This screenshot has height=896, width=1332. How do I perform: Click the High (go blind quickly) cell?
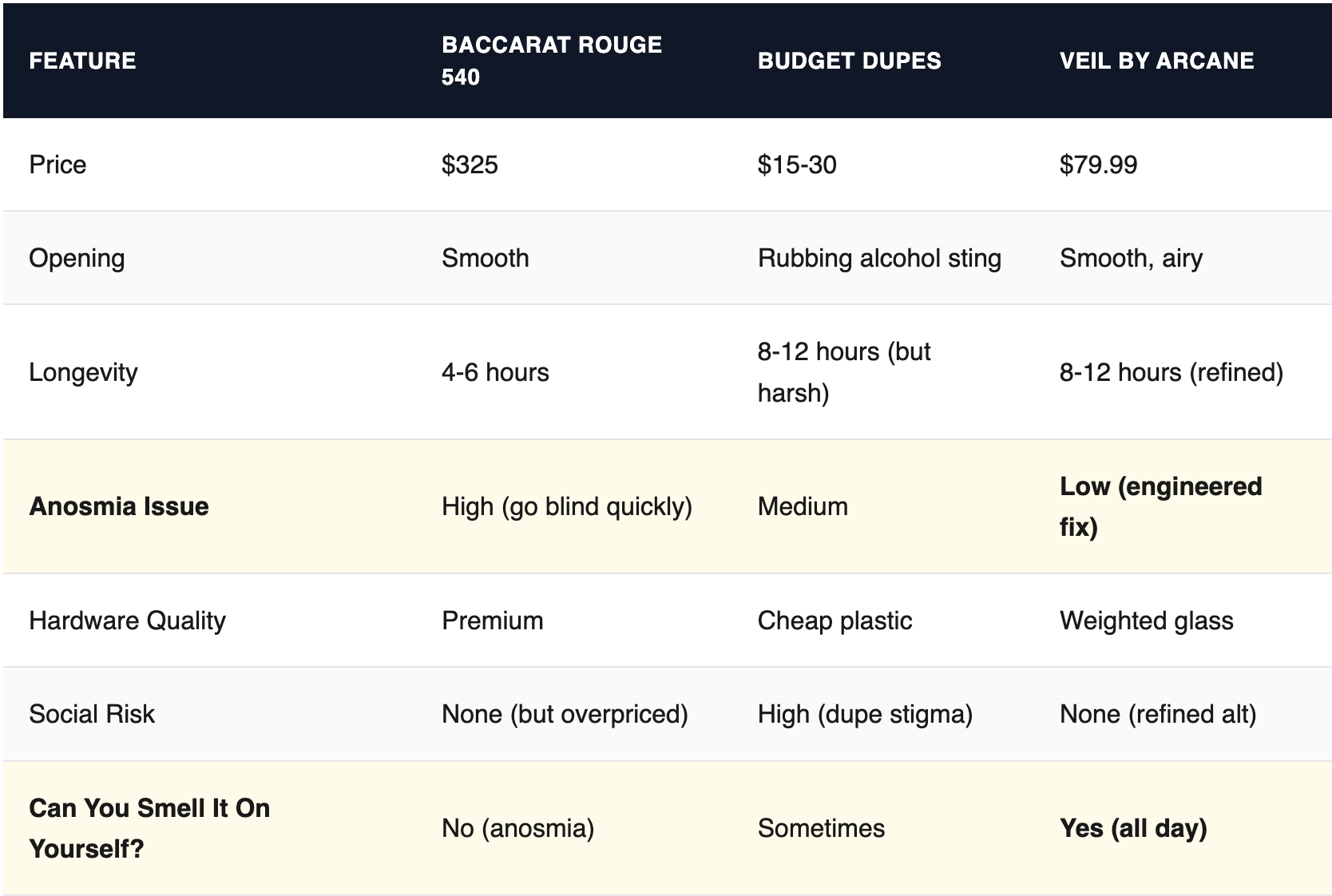566,506
